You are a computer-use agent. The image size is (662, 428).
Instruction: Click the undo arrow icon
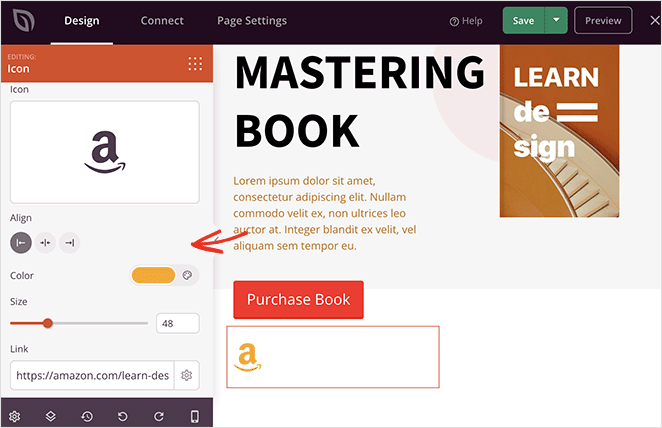pos(123,416)
